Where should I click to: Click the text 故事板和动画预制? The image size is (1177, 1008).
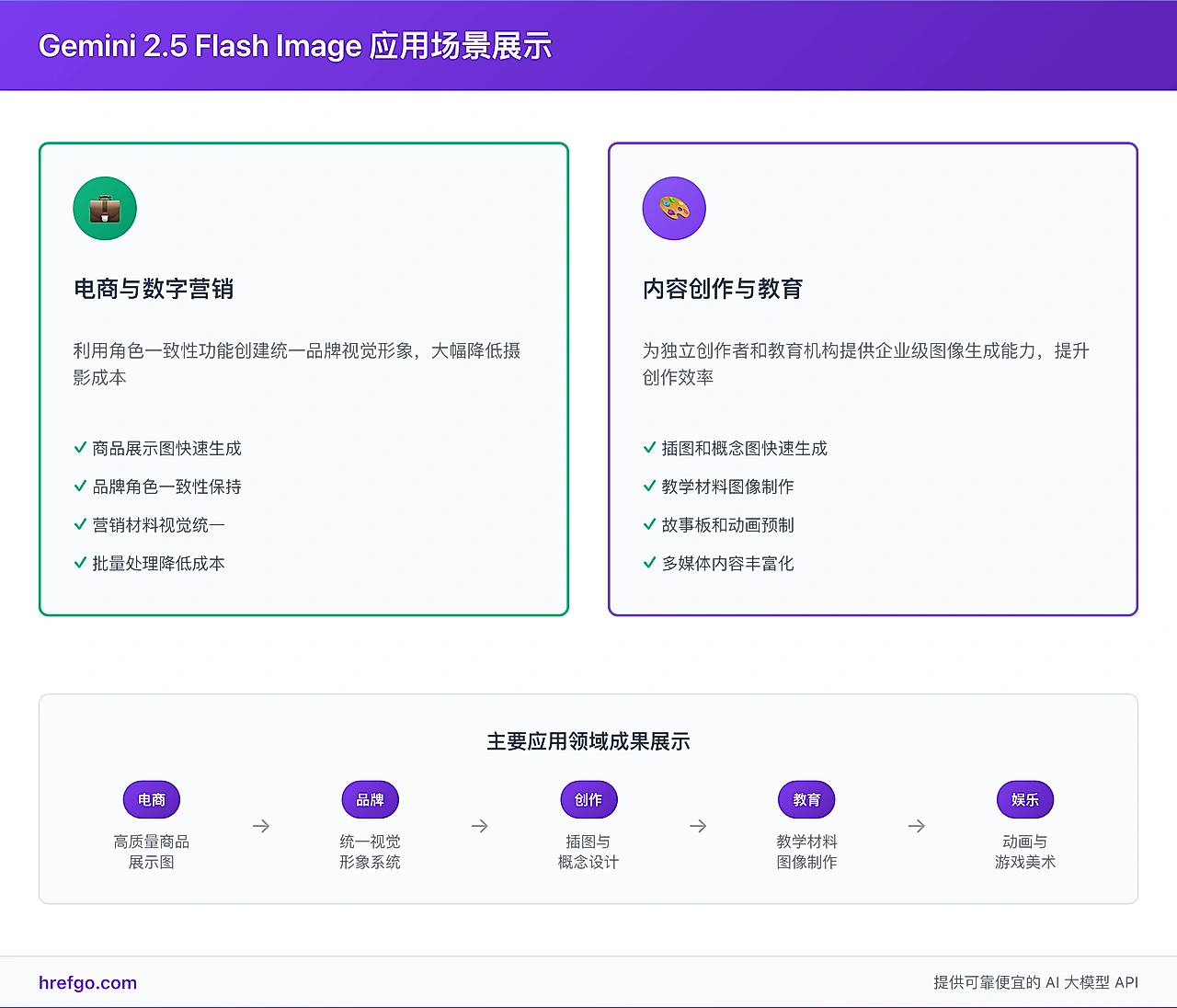(727, 525)
